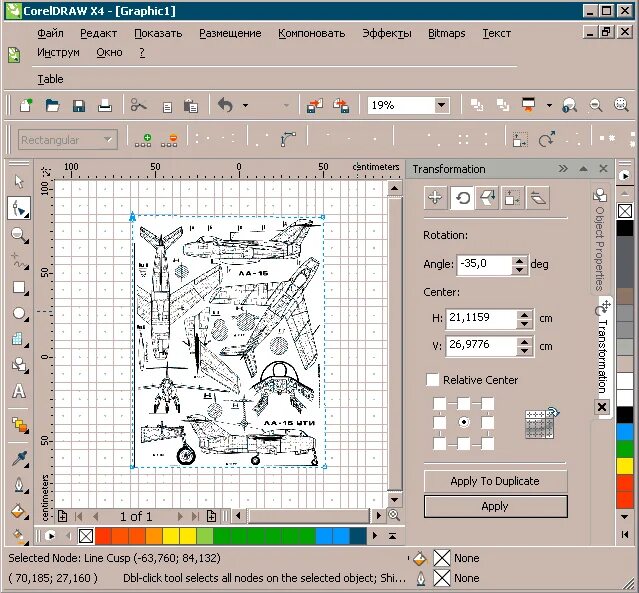Select the top-center anchor point box
This screenshot has height=593, width=639.
(463, 403)
